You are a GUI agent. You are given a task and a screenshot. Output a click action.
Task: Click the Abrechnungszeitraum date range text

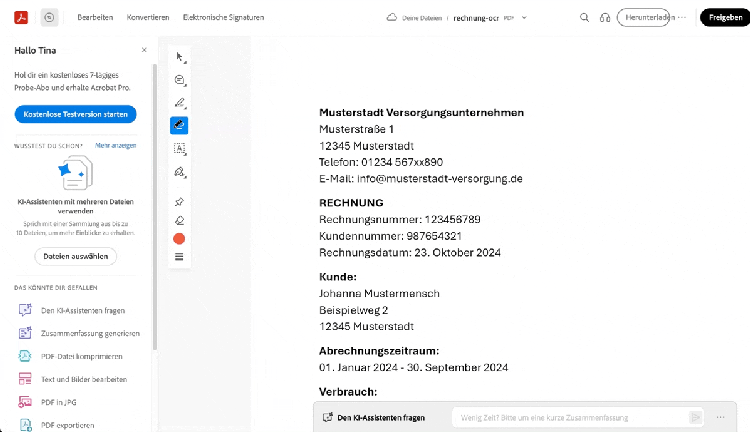[x=413, y=367]
